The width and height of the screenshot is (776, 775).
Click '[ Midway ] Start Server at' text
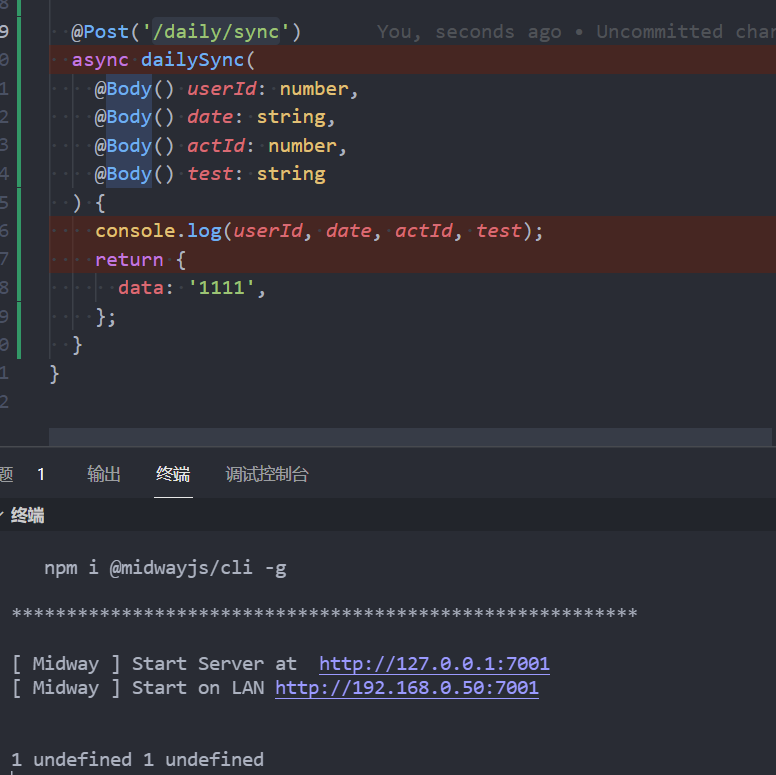[x=154, y=664]
